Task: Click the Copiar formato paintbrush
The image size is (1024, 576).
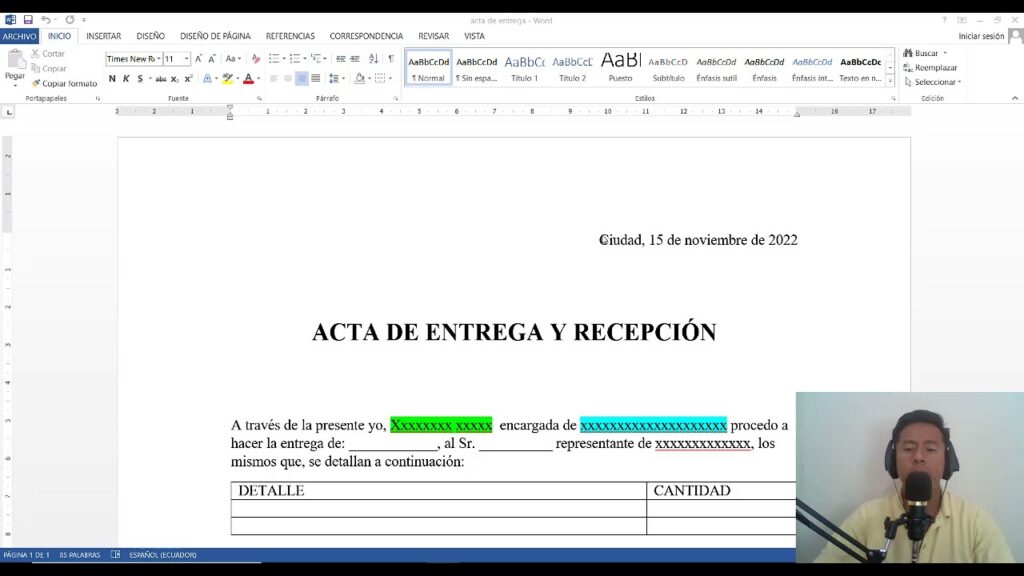Action: [x=63, y=83]
